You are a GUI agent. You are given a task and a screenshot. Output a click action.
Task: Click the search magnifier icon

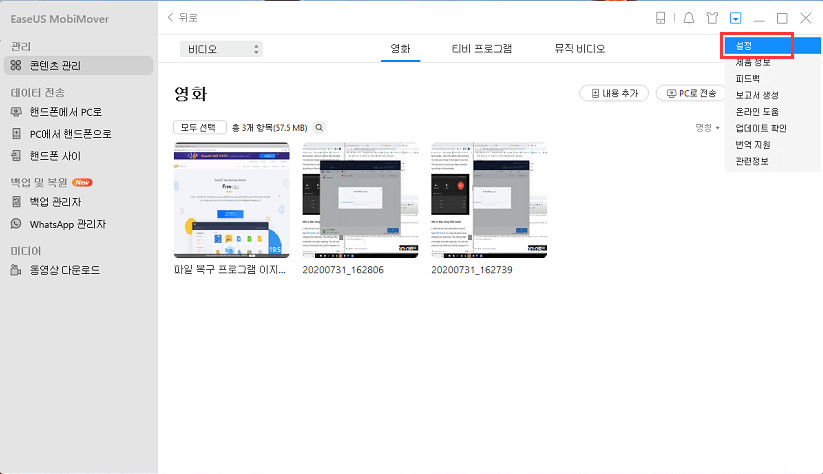click(319, 128)
